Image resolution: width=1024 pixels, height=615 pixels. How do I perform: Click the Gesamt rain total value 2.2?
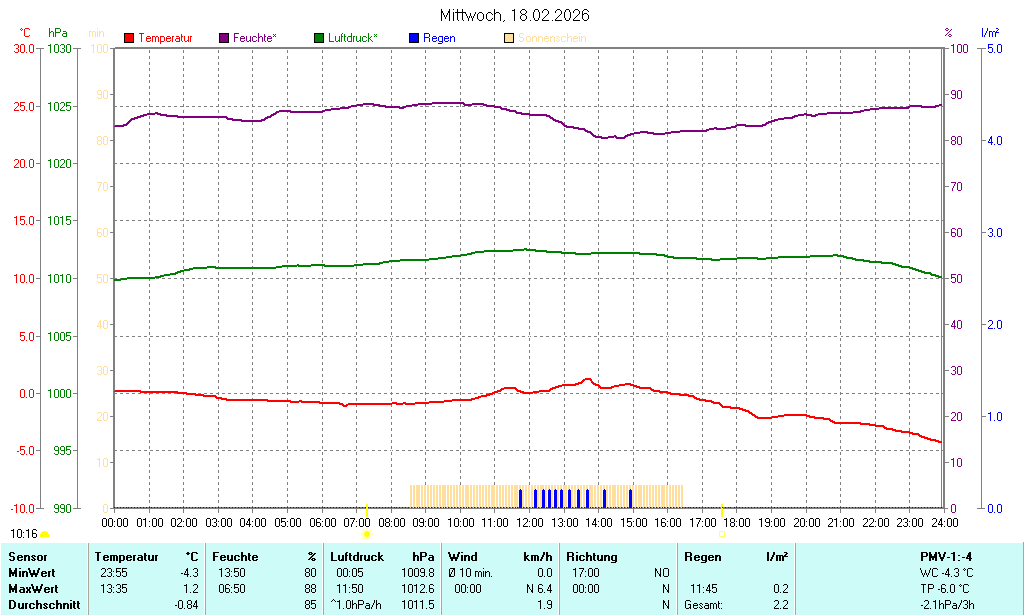[x=780, y=605]
